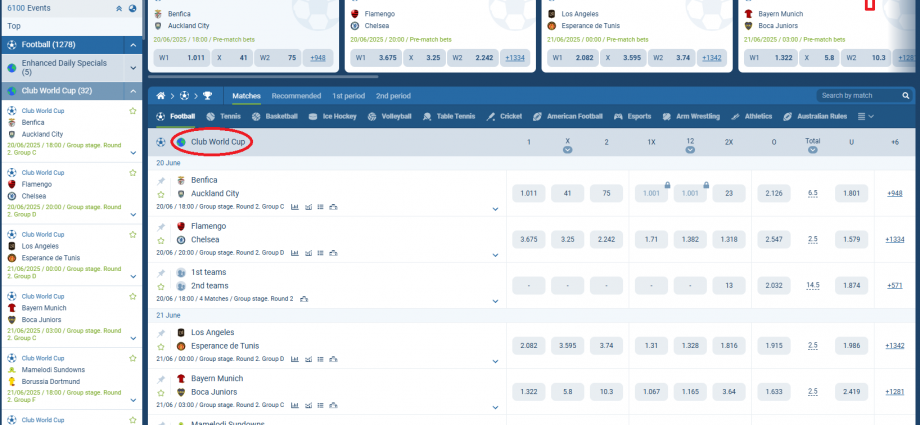The height and width of the screenshot is (425, 920).
Task: Select Tennis in the sports bar
Action: point(224,117)
